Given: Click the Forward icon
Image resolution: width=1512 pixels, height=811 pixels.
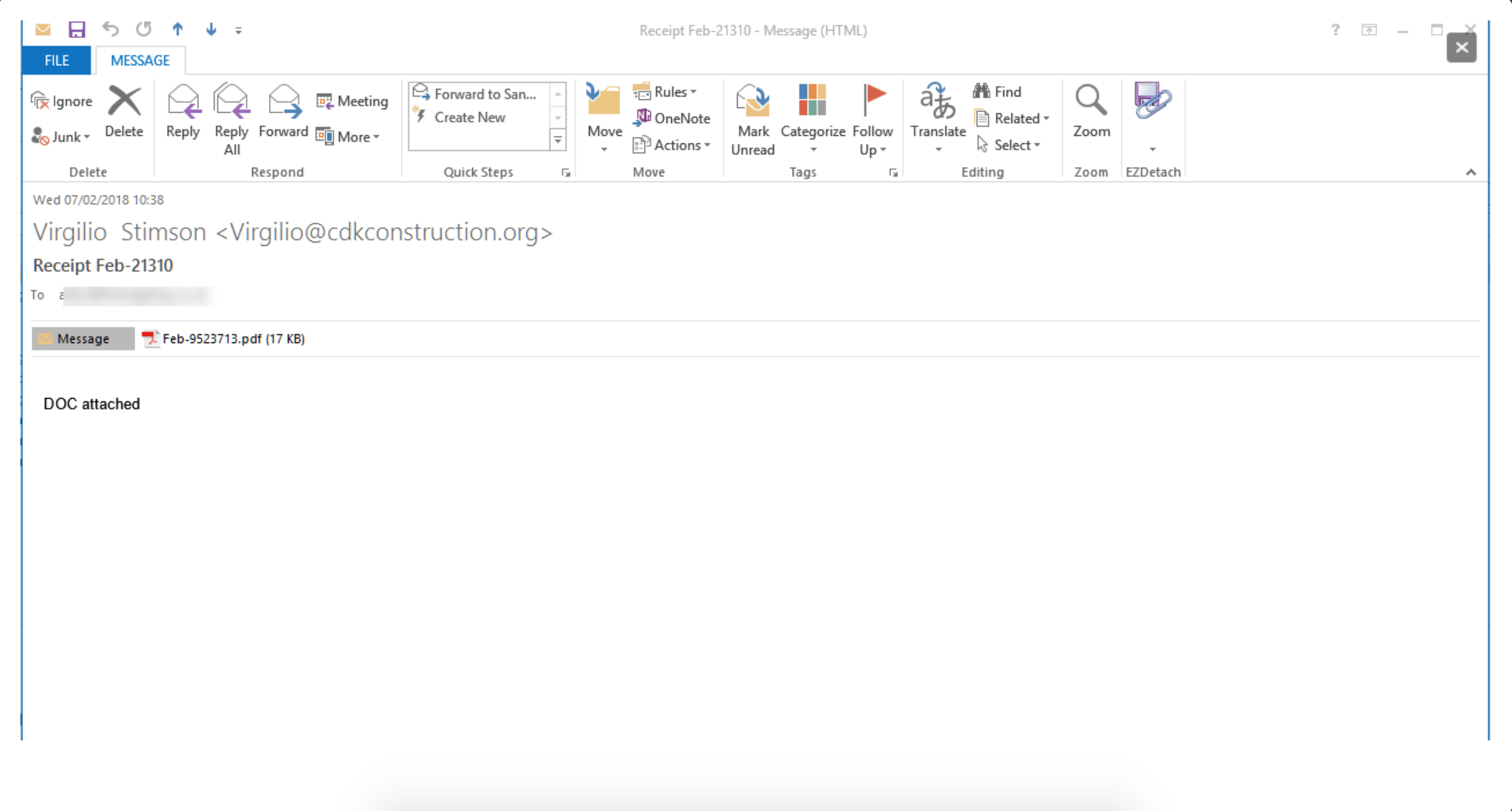Looking at the screenshot, I should [283, 102].
